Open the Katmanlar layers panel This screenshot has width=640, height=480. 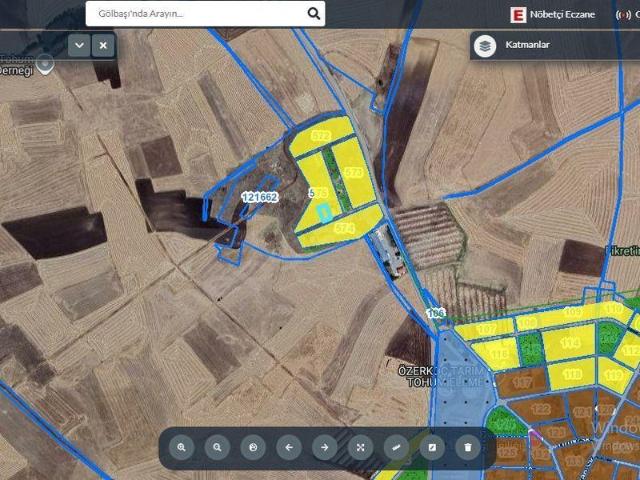(555, 45)
